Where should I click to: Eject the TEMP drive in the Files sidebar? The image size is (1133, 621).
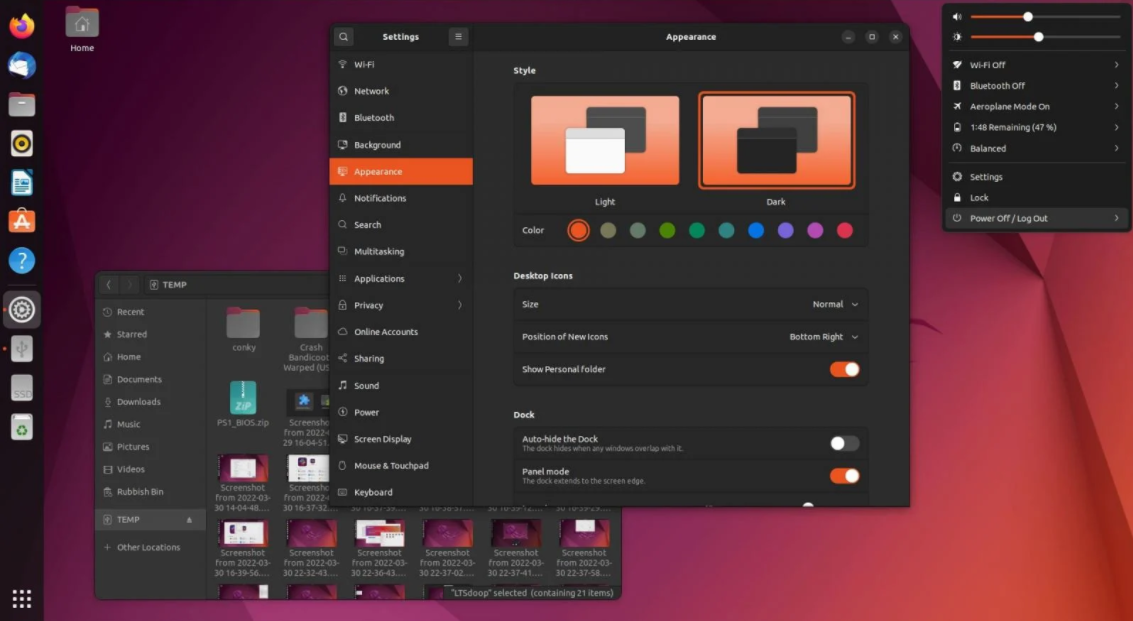point(189,520)
